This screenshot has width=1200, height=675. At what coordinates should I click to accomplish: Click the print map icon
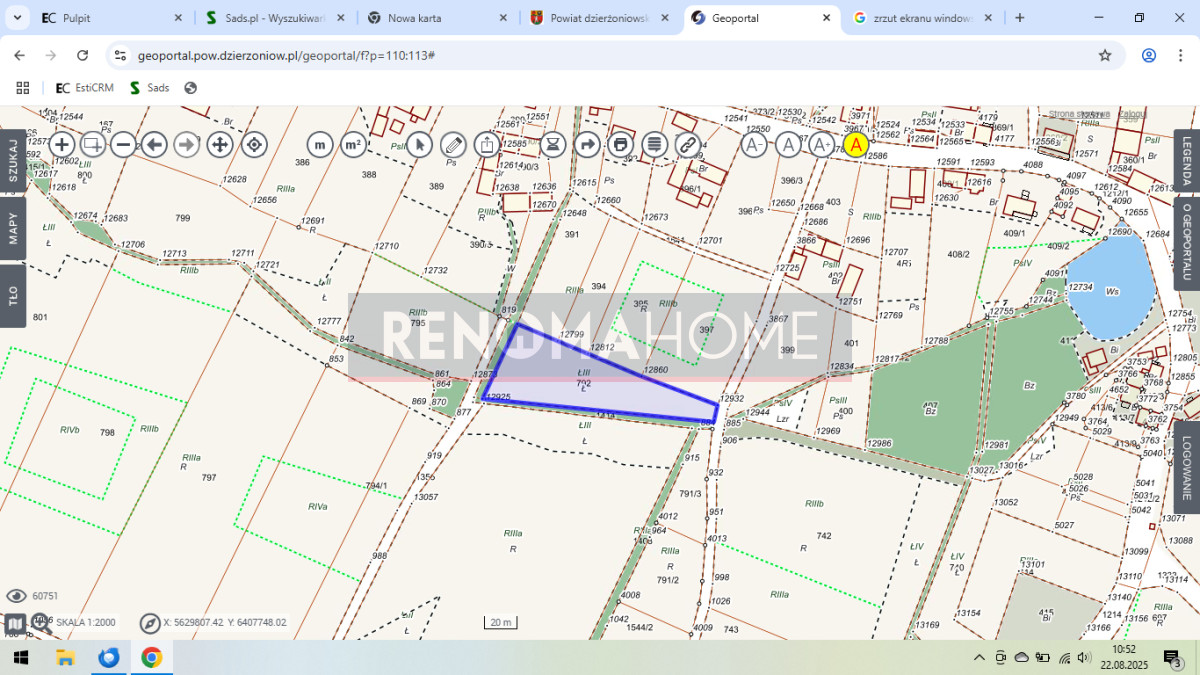[621, 145]
